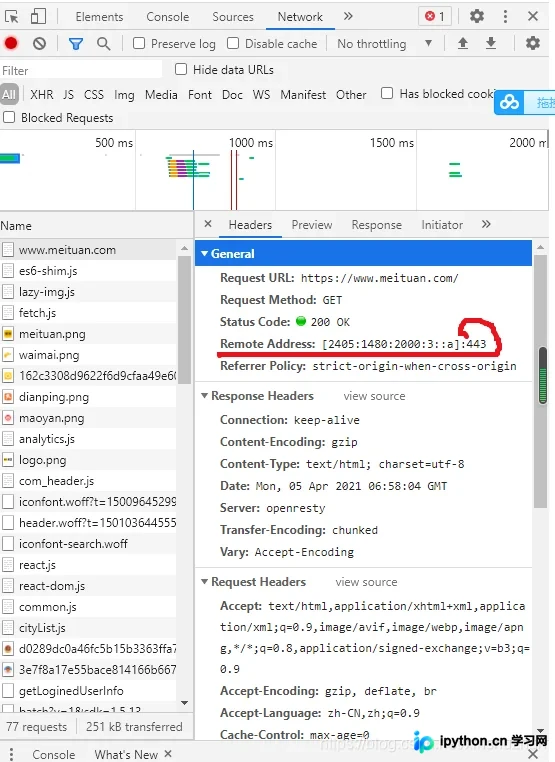Close the request details pane
This screenshot has width=555, height=762.
[208, 224]
